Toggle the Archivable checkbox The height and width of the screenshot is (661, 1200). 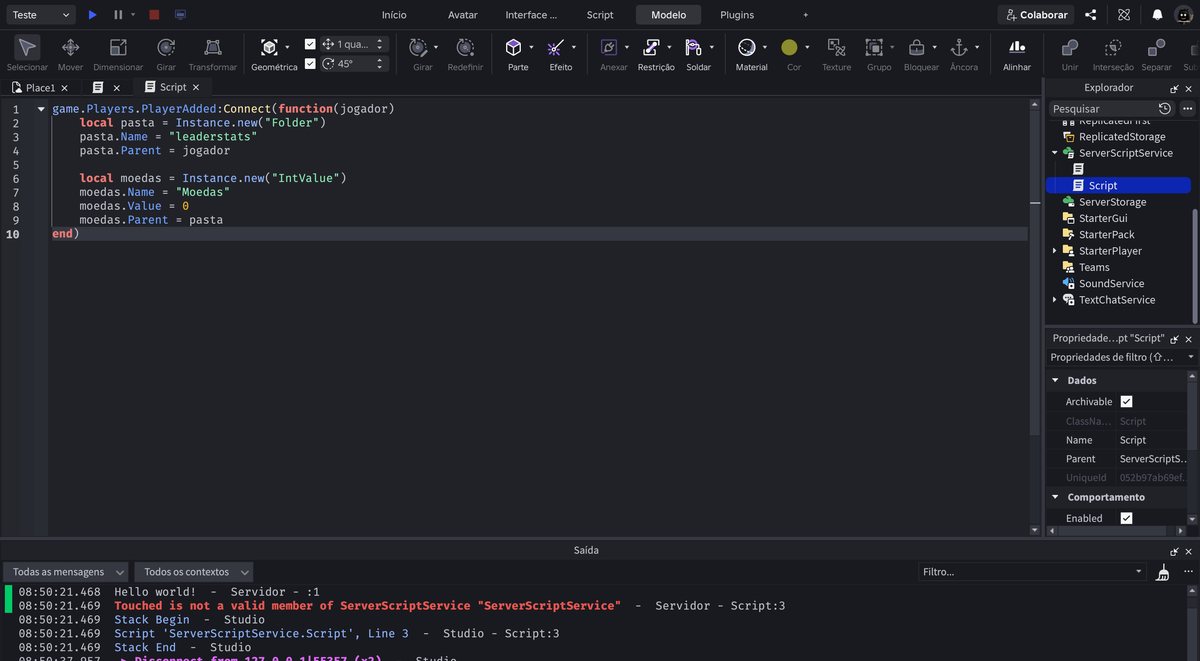[x=1126, y=401]
